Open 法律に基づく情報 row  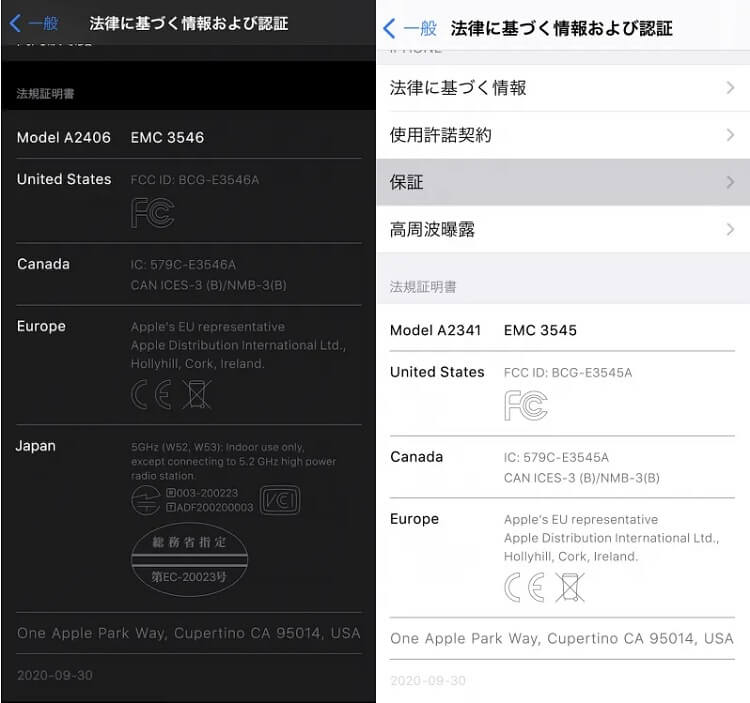563,88
